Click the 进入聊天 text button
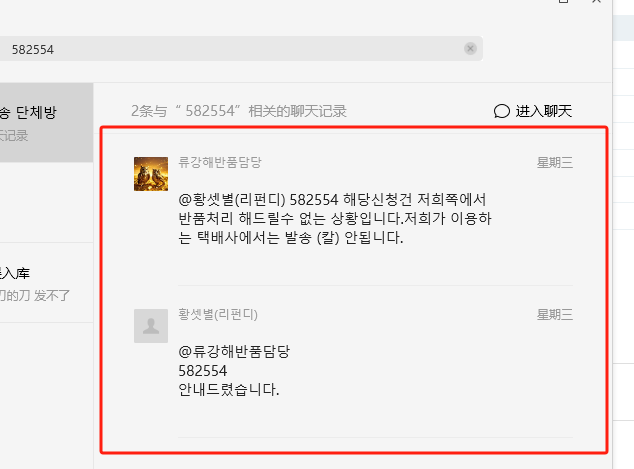The width and height of the screenshot is (634, 469). coord(543,111)
